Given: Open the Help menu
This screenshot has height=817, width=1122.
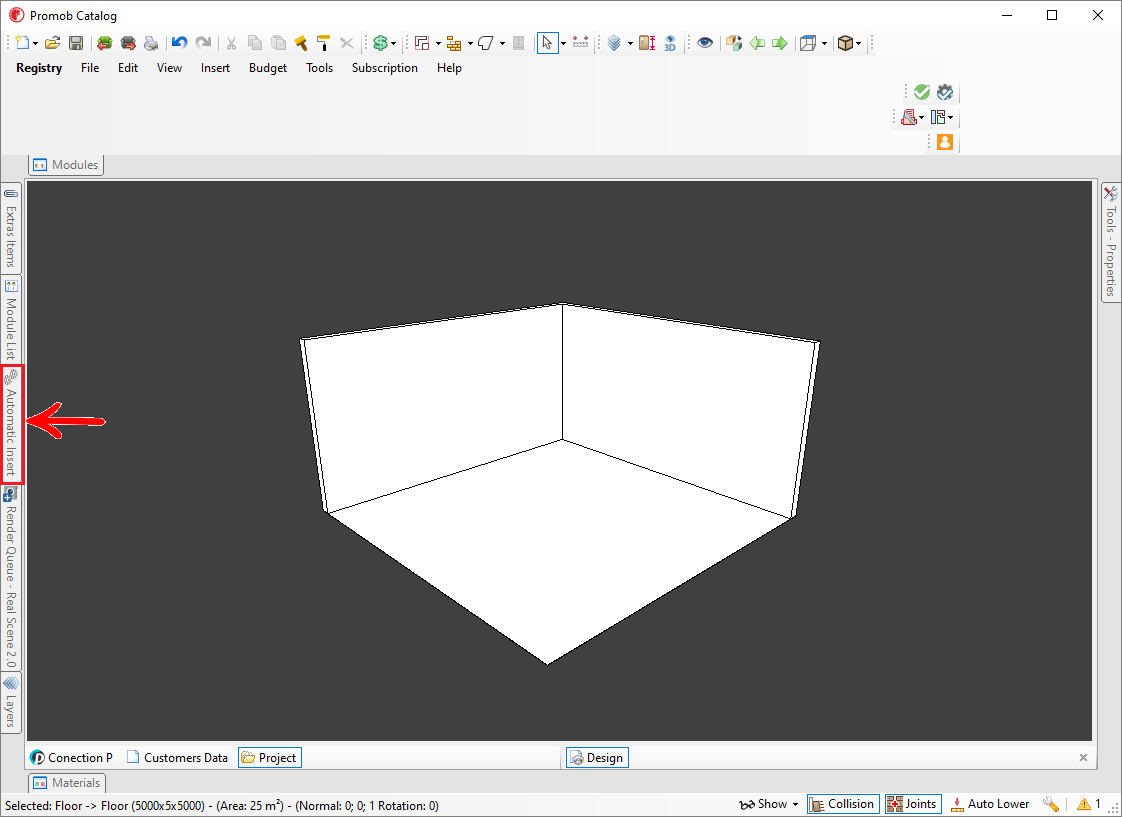Looking at the screenshot, I should (449, 68).
